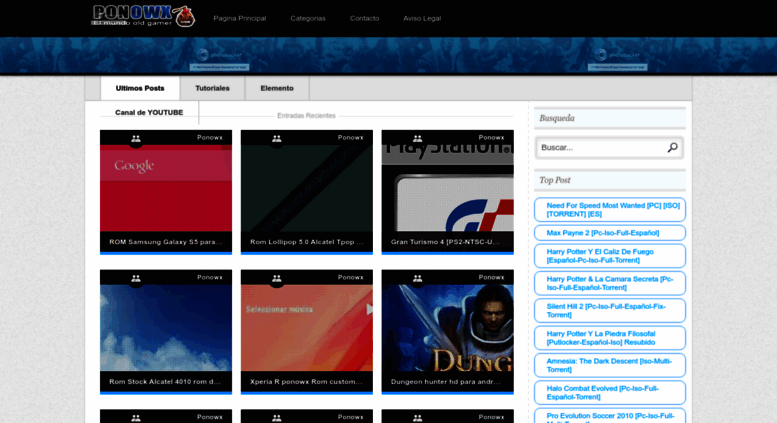
Task: Open the Gran Turismo 4 post thumbnail
Action: point(447,188)
